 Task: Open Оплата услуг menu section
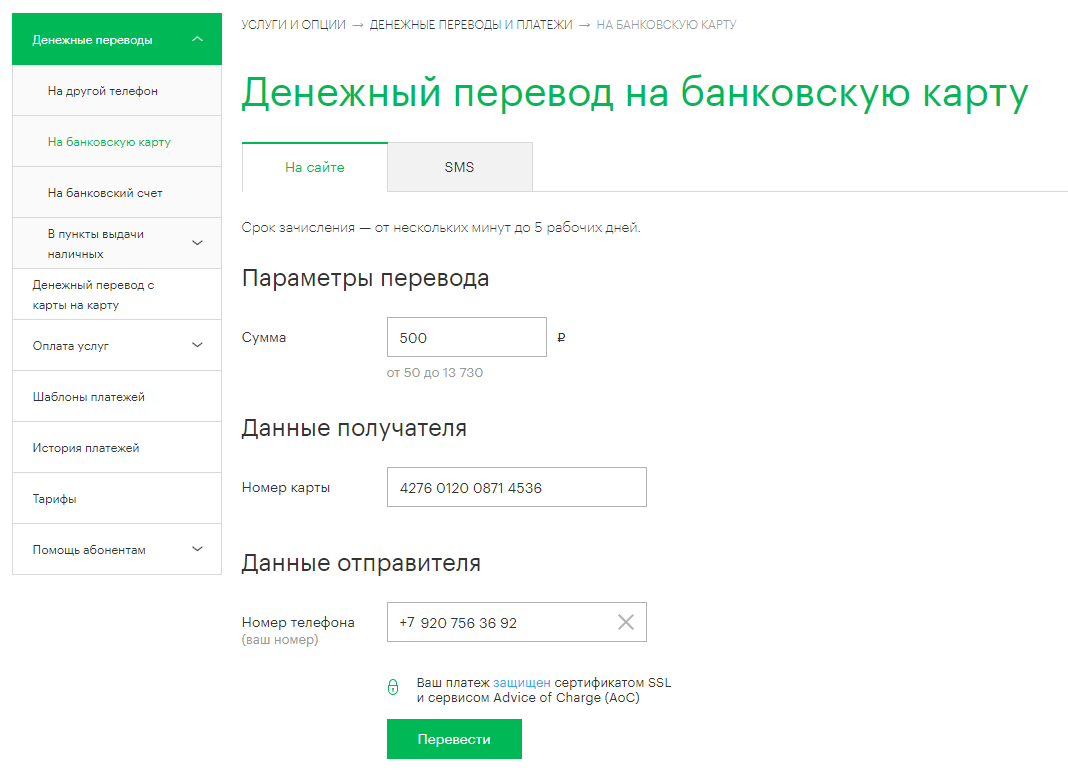point(117,345)
